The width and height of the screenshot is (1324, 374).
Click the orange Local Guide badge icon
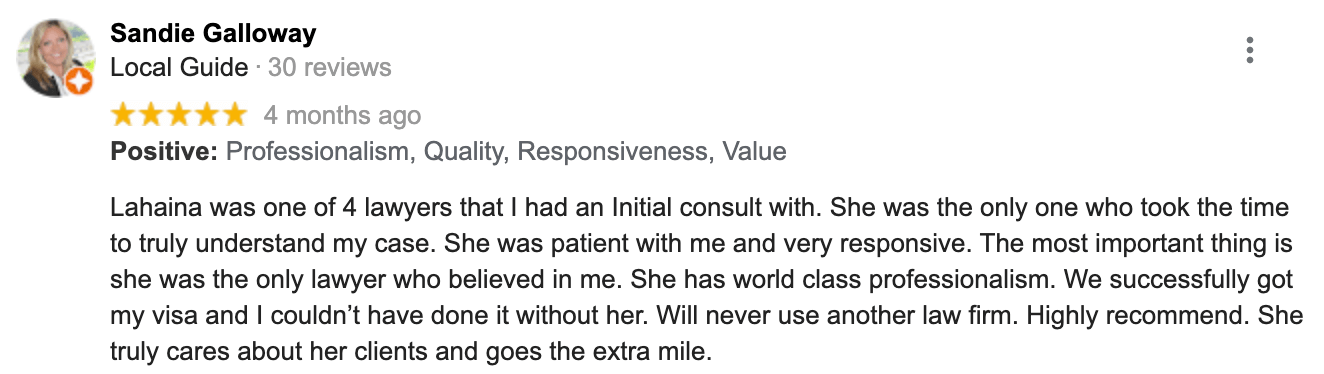[80, 83]
